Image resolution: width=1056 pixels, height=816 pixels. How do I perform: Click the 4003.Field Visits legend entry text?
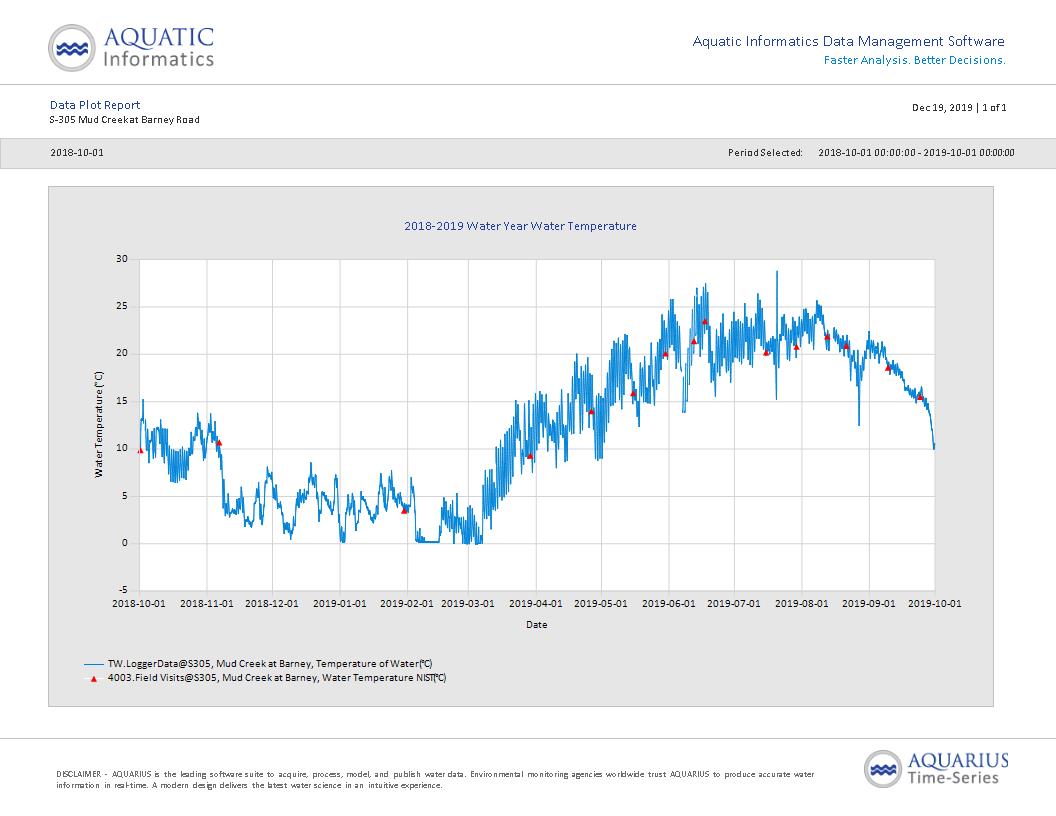(277, 678)
